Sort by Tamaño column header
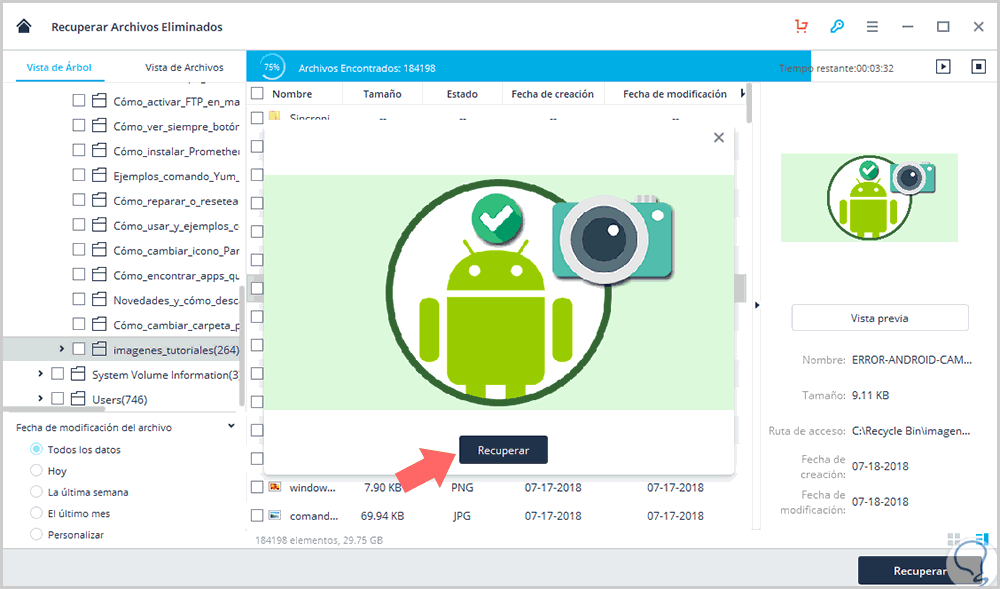The height and width of the screenshot is (589, 1000). click(382, 94)
